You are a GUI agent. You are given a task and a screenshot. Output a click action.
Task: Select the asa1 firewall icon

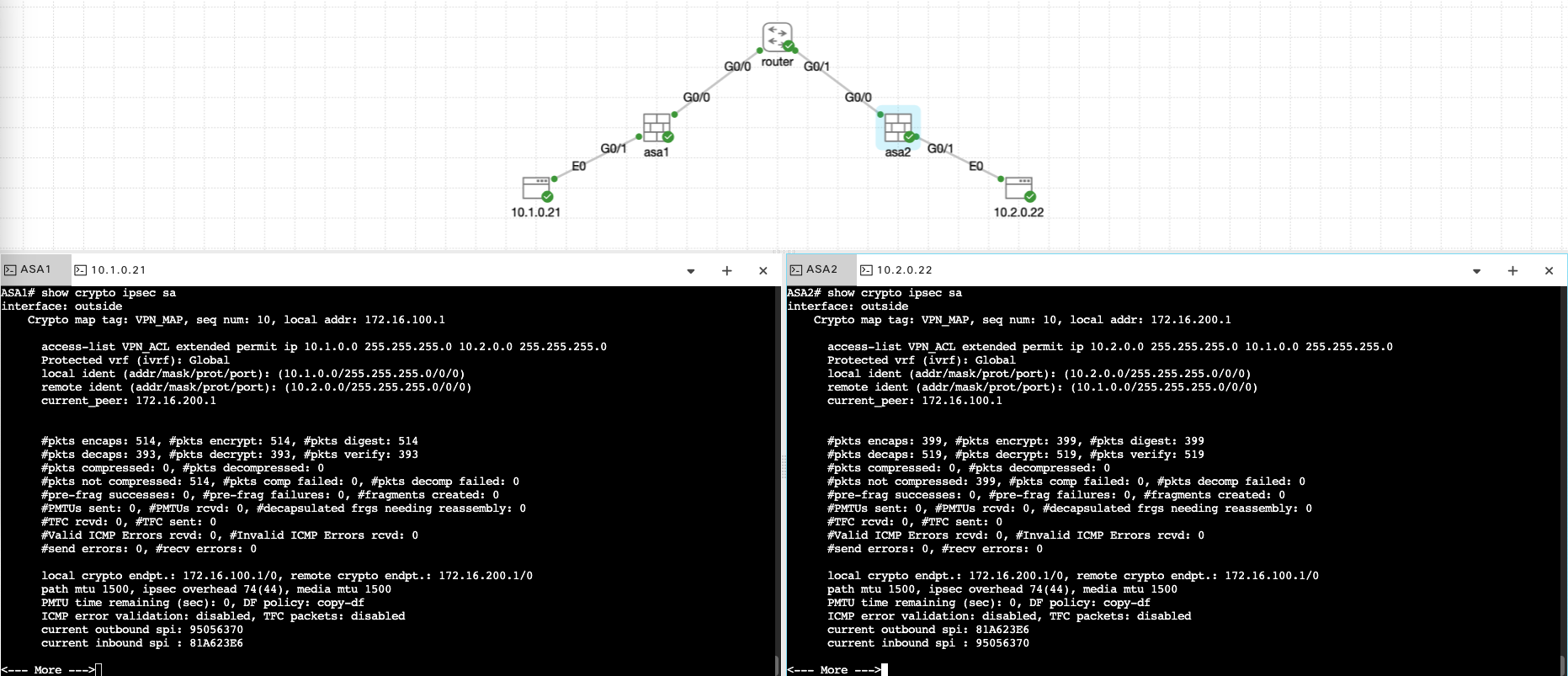click(x=656, y=128)
